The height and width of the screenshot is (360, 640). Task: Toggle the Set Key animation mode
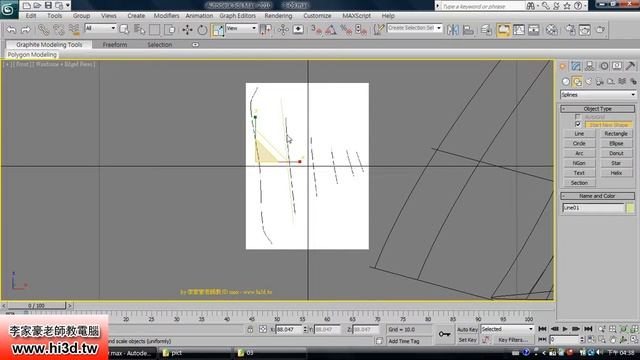pyautogui.click(x=467, y=340)
